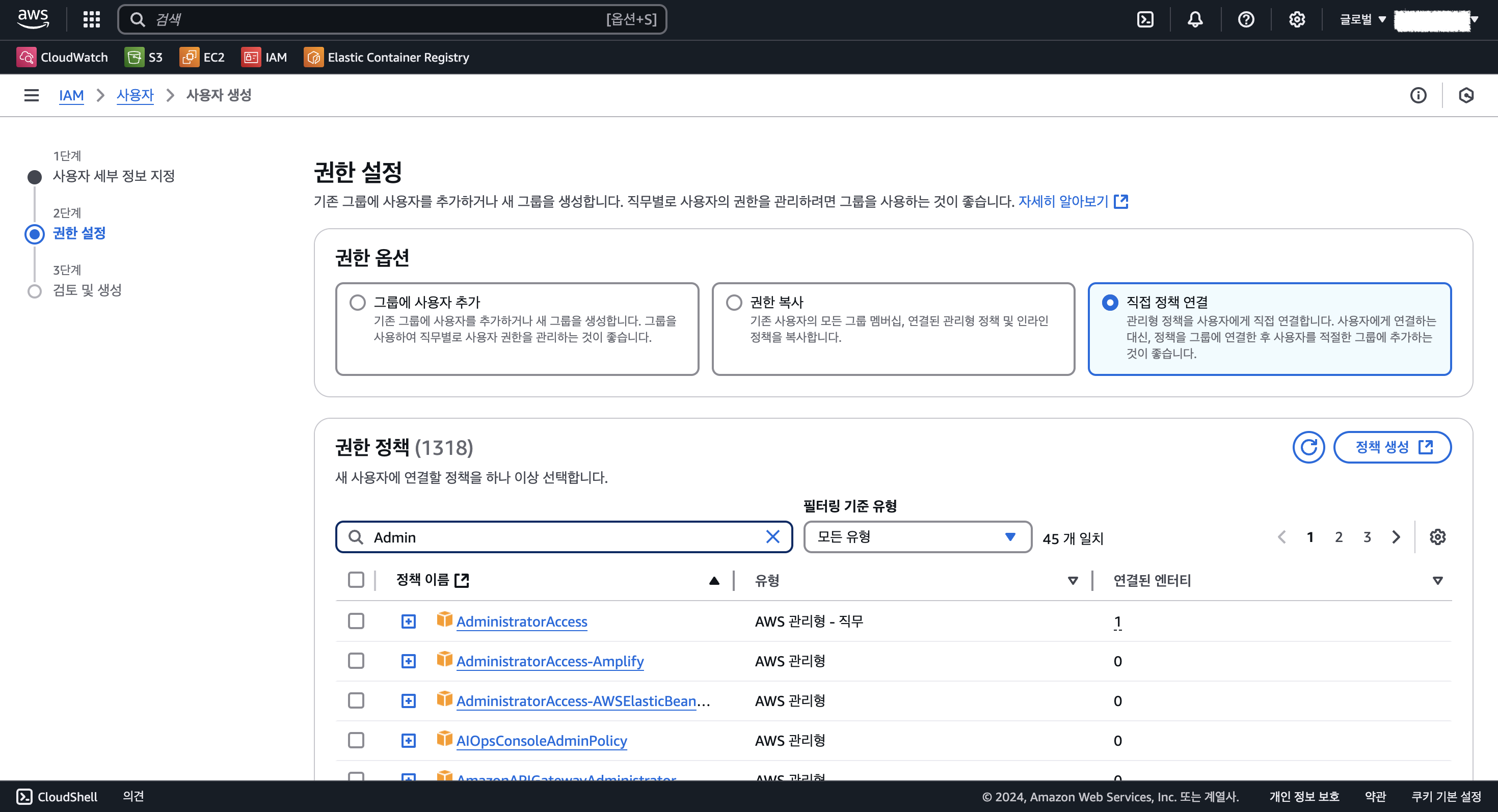1498x812 pixels.
Task: Expand the AdministratorAccess-Amplify policy details
Action: pos(408,661)
